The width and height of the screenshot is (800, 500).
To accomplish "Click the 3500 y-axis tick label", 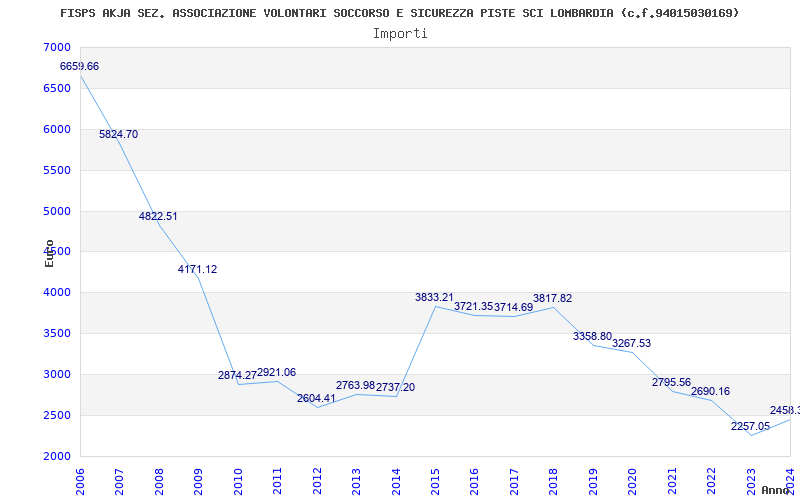I will click(57, 333).
